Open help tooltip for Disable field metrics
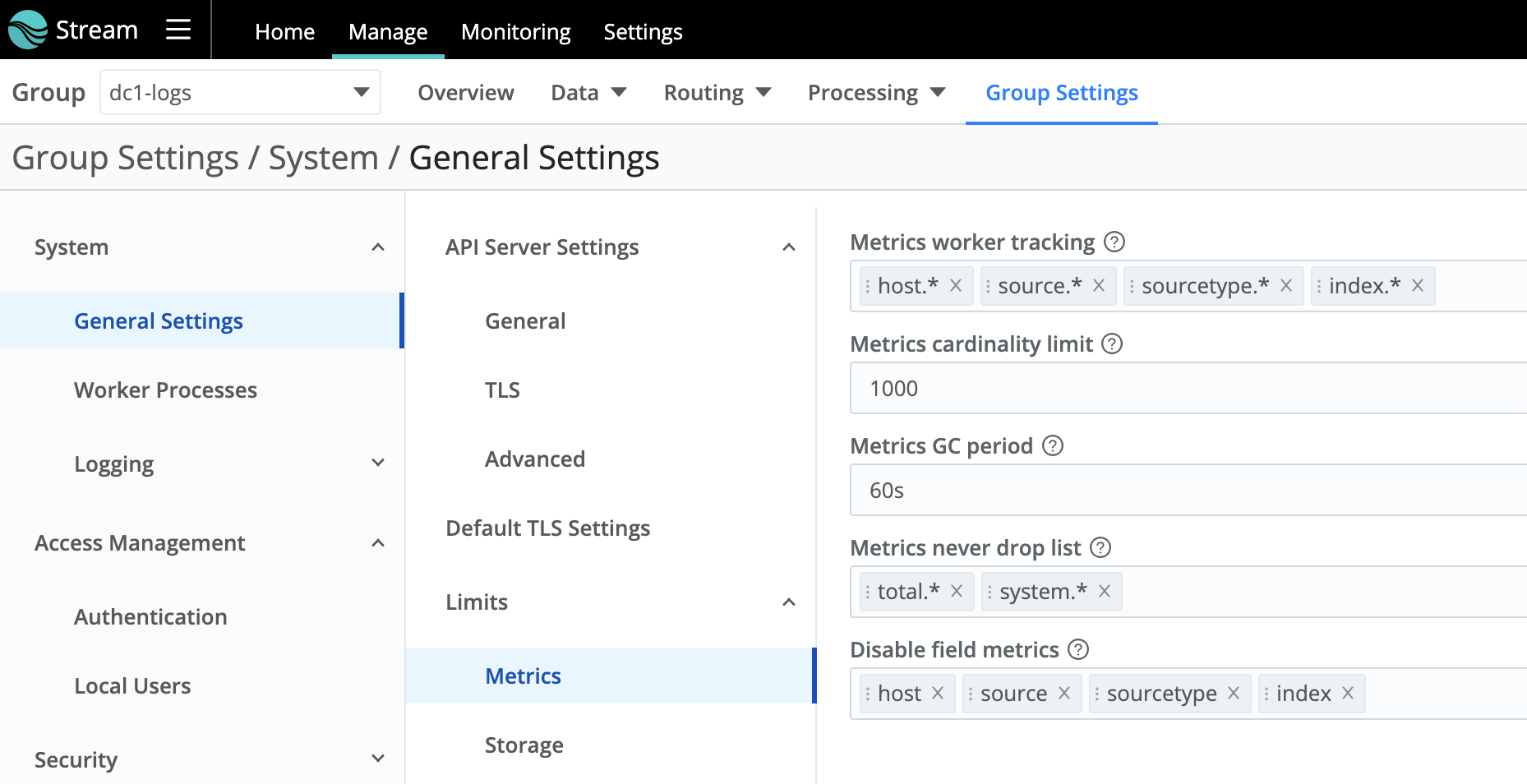 coord(1077,649)
